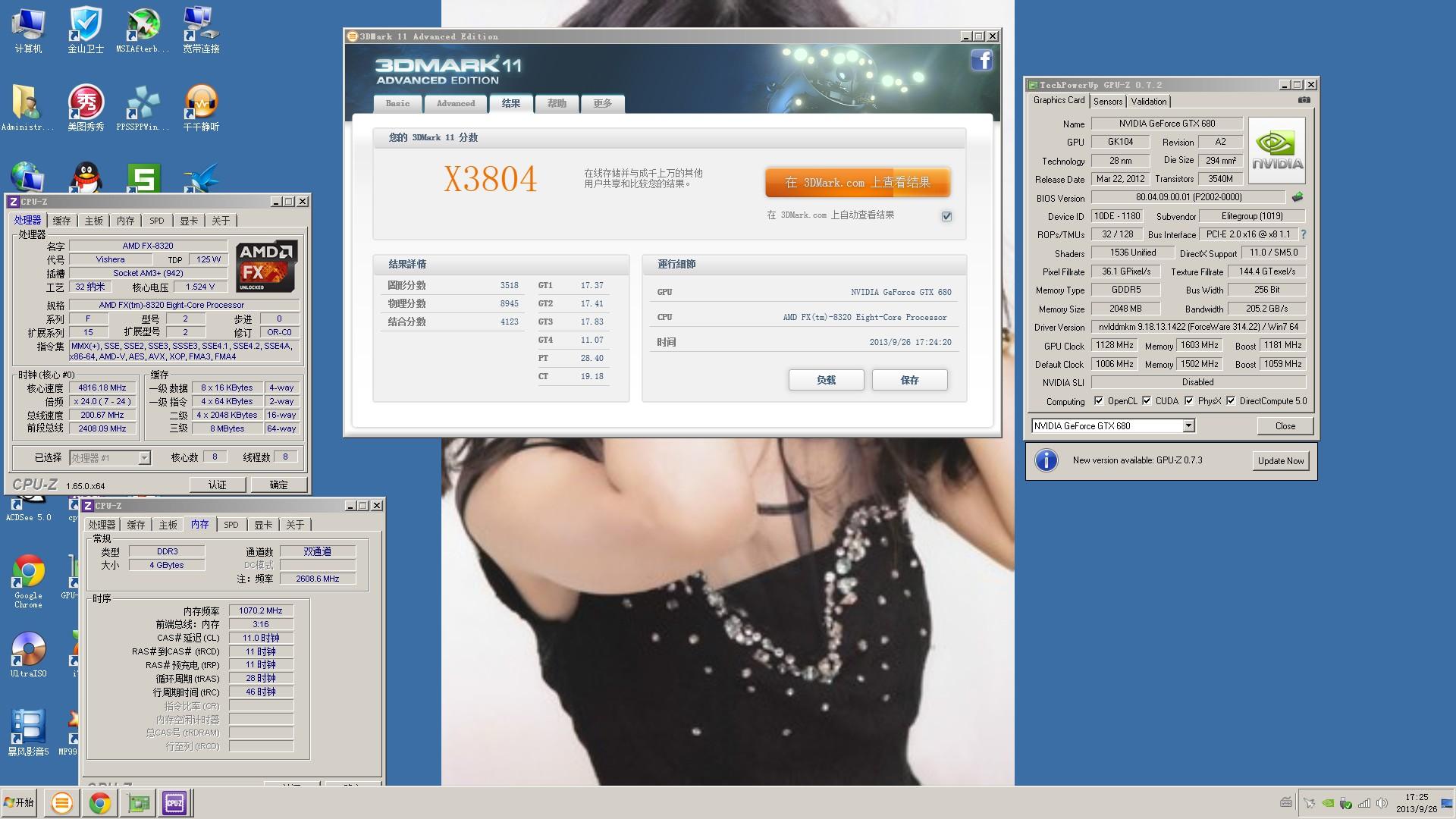This screenshot has width=1456, height=819.
Task: Launch 金山卫士 from the desktop
Action: coord(86,30)
